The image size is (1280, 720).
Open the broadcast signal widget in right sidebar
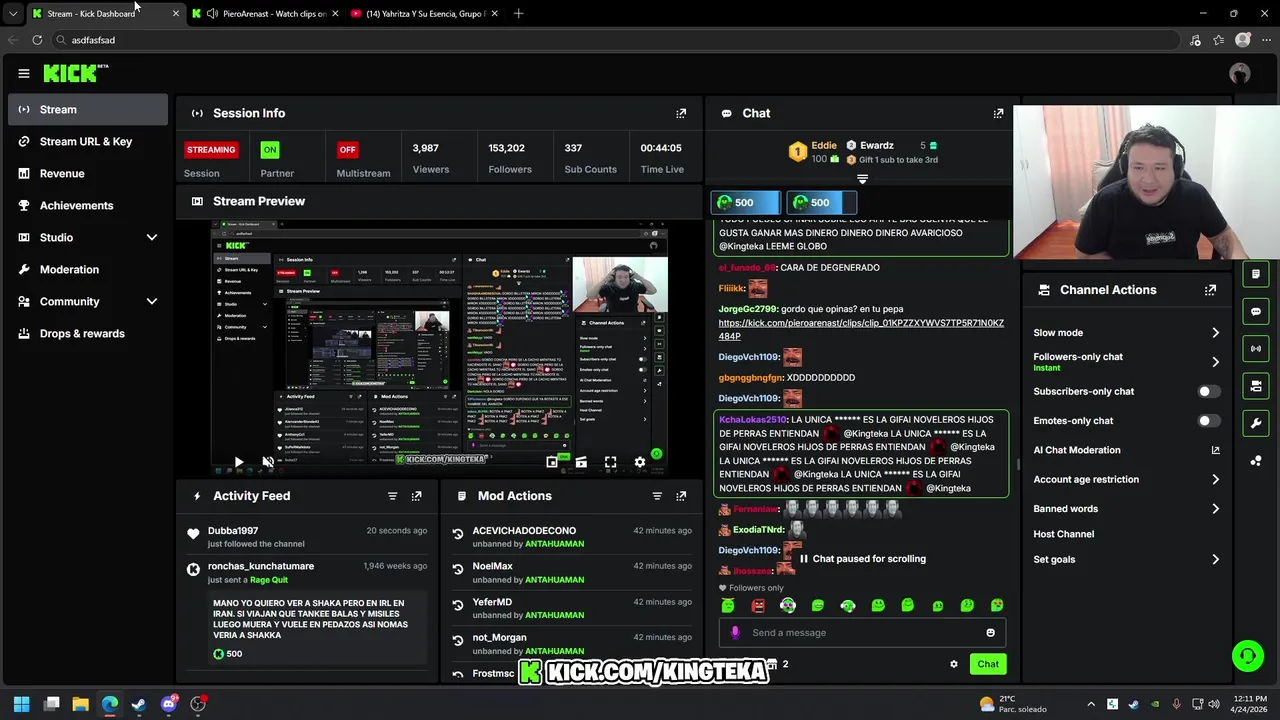coord(1256,348)
